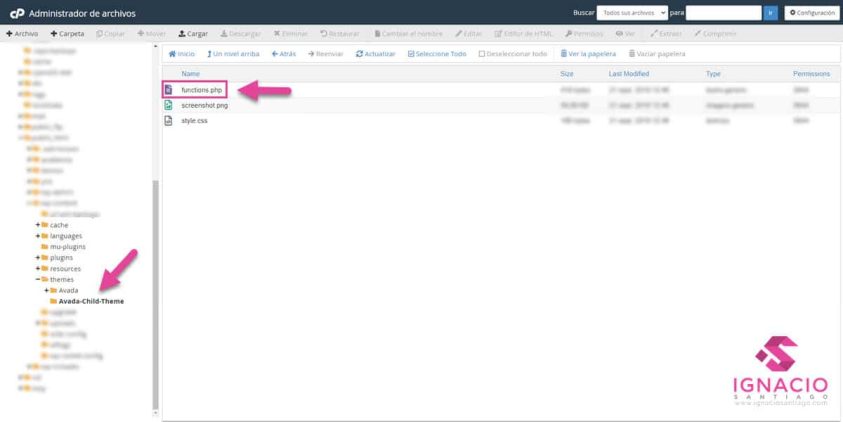Screen dimensions: 843x422
Task: Click the Descargar download button
Action: [240, 33]
